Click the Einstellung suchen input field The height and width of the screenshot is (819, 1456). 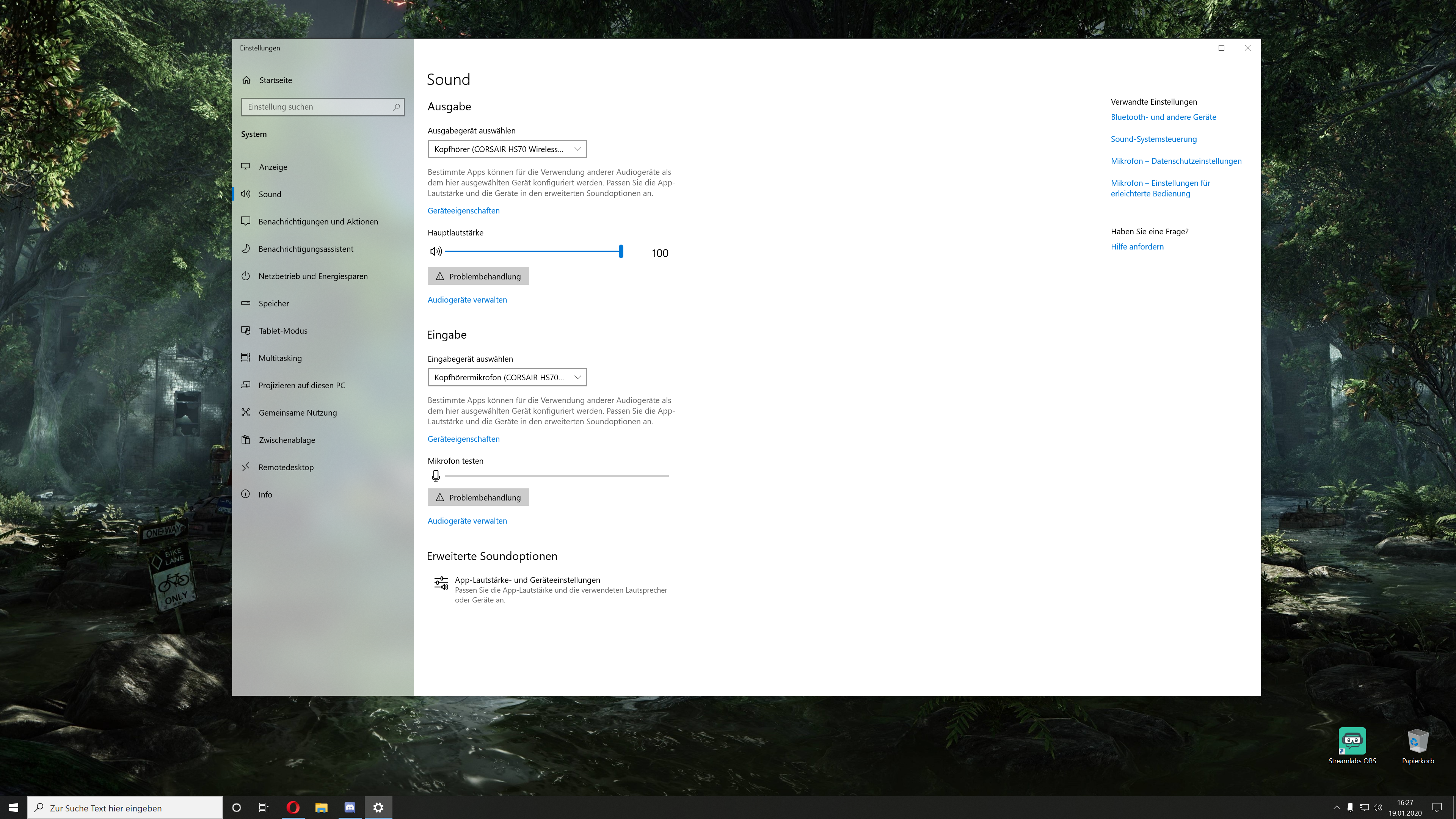[317, 107]
